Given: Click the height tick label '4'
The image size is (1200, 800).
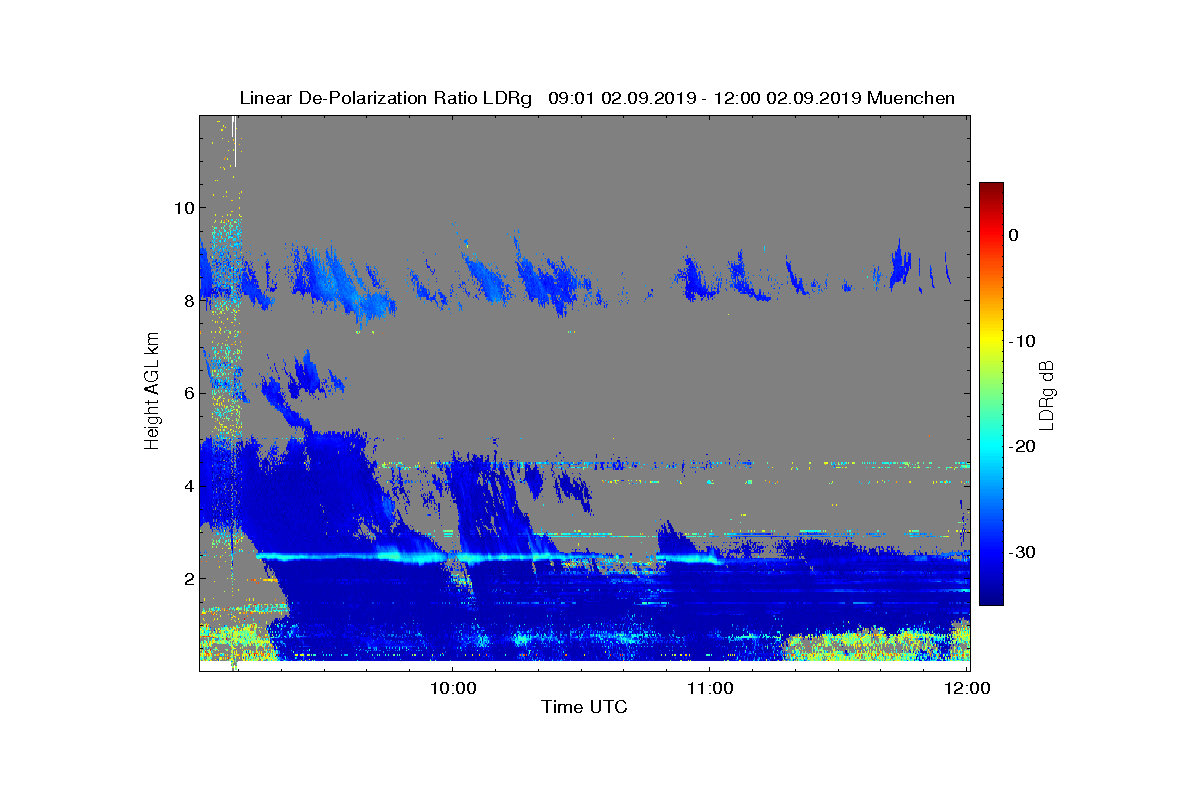Looking at the screenshot, I should [187, 486].
